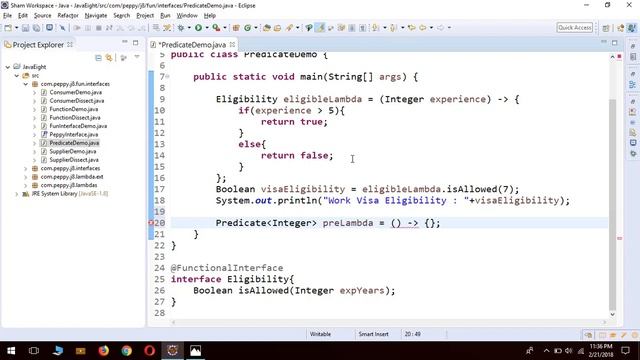
Task: Open the Navigate menu
Action: [96, 16]
